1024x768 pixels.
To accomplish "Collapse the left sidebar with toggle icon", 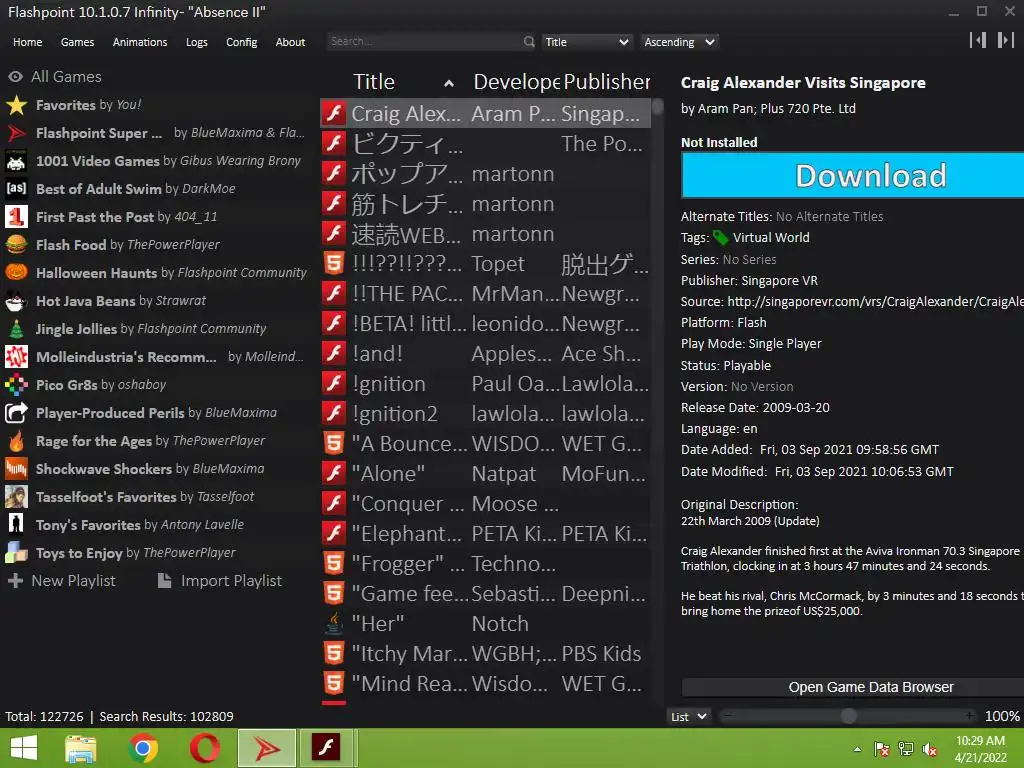I will 978,40.
